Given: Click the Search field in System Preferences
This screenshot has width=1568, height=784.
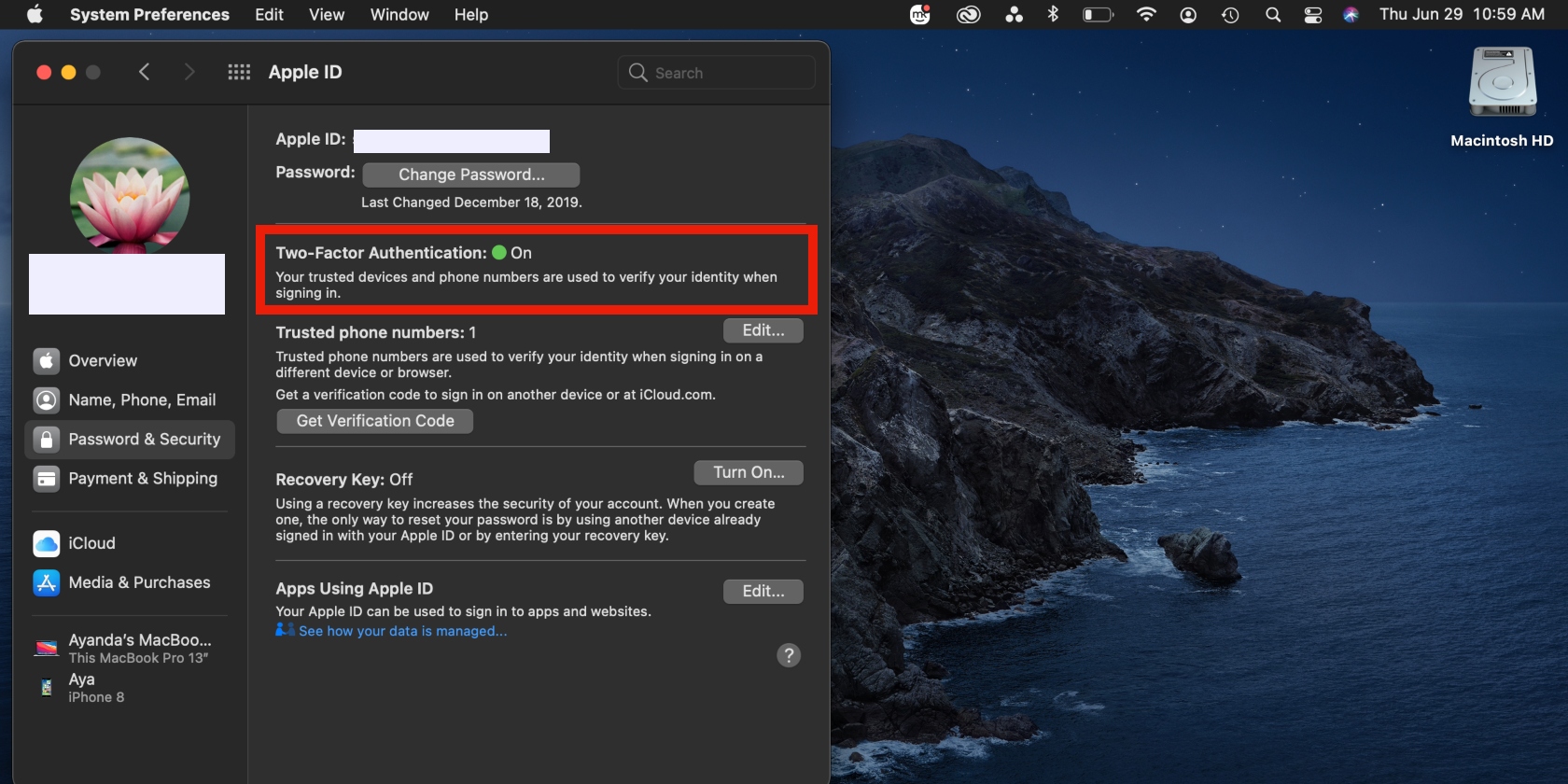Looking at the screenshot, I should tap(716, 73).
